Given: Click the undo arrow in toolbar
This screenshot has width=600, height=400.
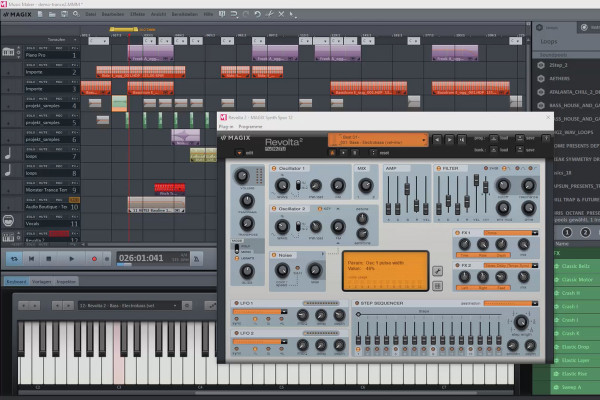Looking at the screenshot, I should tap(258, 14).
